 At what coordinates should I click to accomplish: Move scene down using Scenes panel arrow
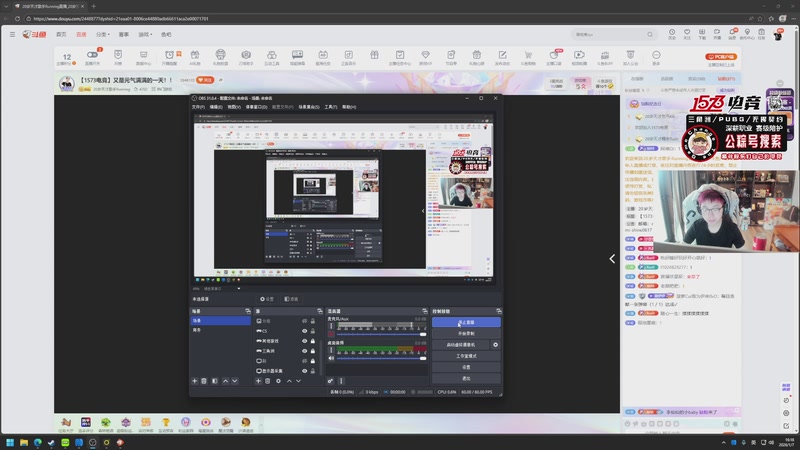coord(235,381)
